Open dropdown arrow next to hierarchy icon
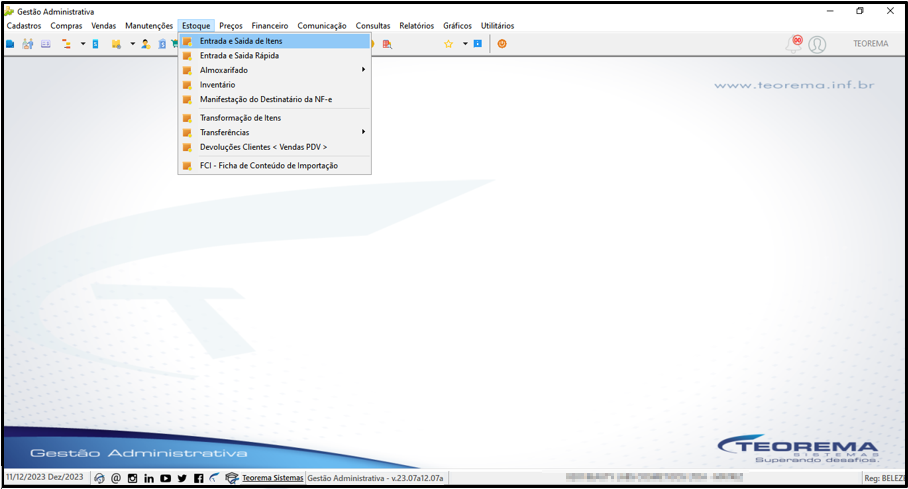The height and width of the screenshot is (489, 908). (83, 44)
